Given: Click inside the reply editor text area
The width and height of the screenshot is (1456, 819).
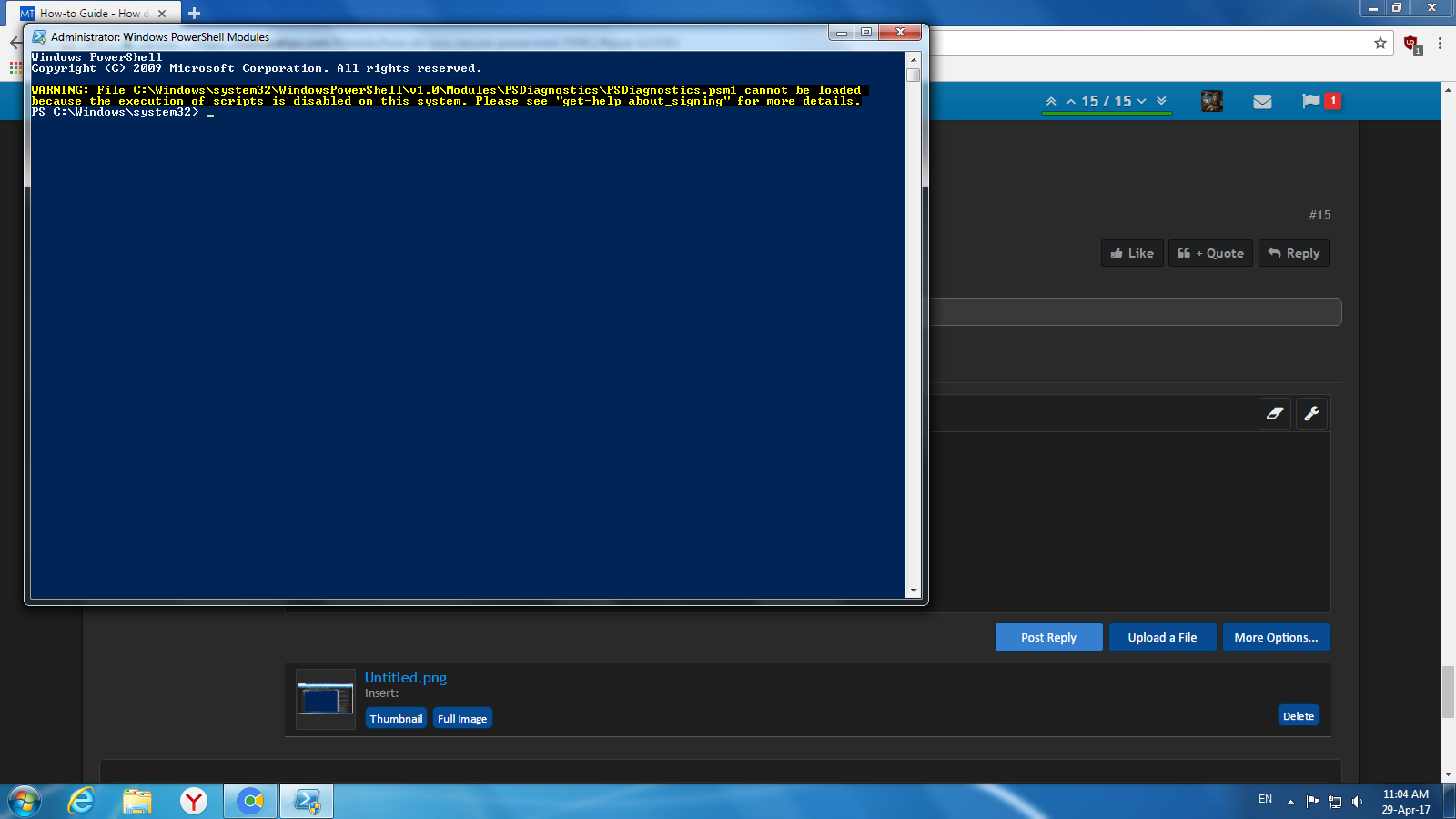Looking at the screenshot, I should (1128, 521).
